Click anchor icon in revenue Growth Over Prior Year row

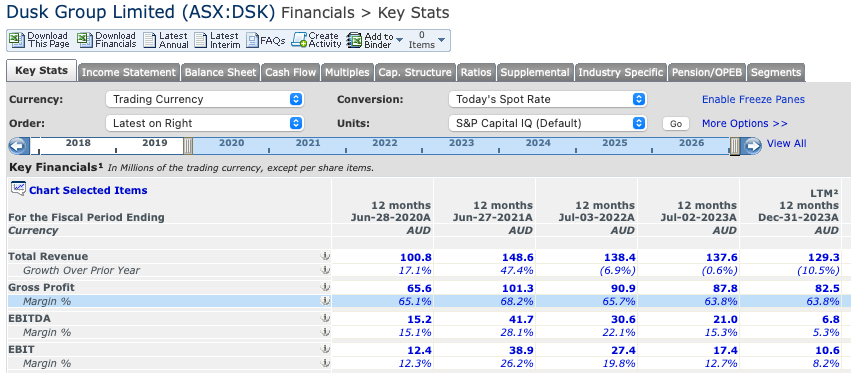tap(325, 270)
